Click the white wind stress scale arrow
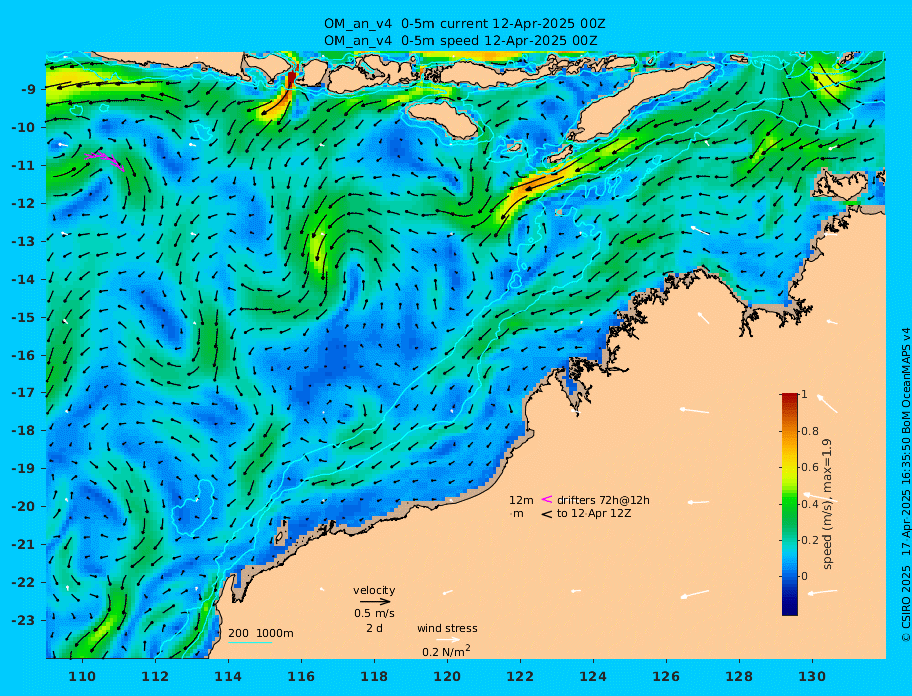This screenshot has width=912, height=696. point(448,640)
